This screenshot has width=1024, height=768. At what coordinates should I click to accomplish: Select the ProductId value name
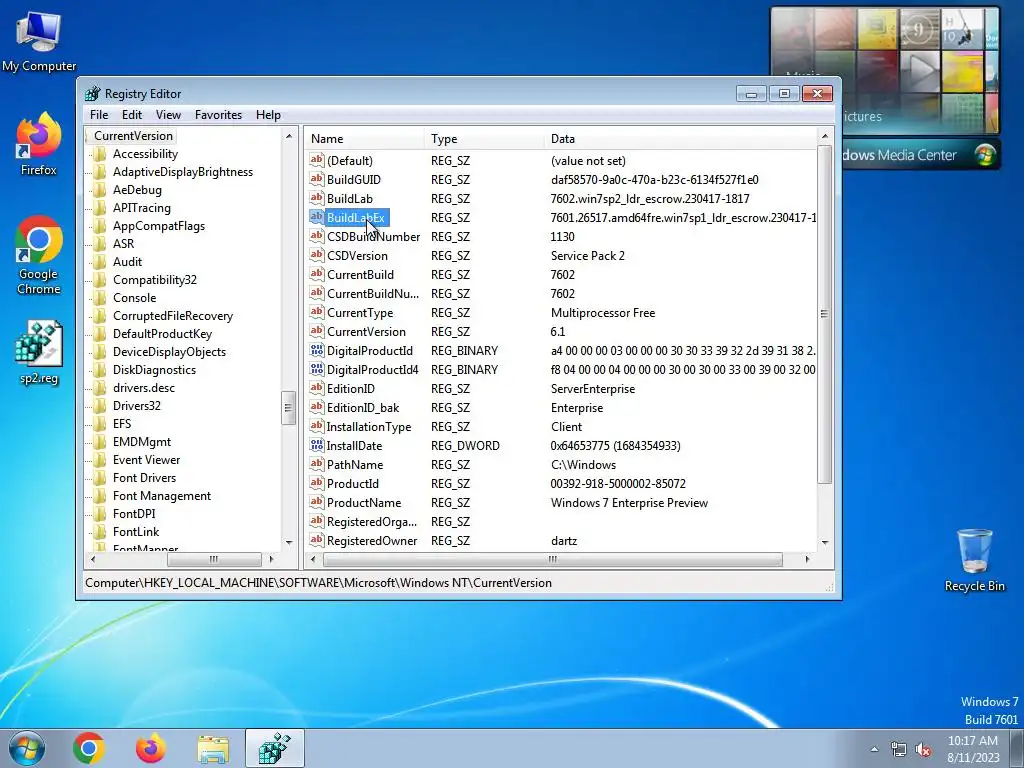pos(353,483)
